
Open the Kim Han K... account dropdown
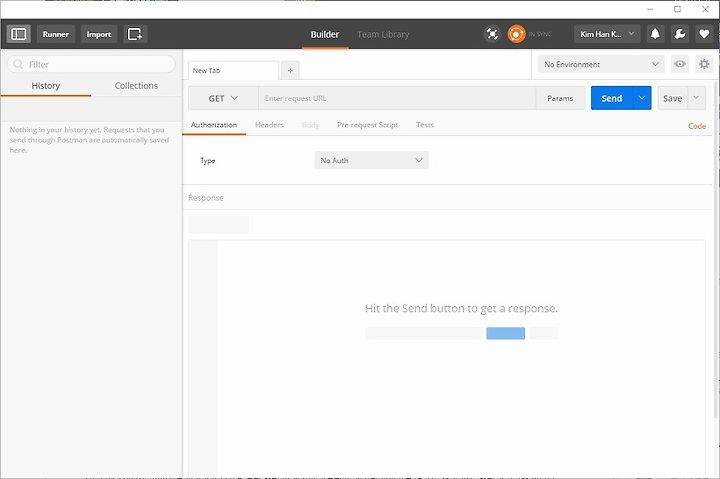tap(607, 34)
